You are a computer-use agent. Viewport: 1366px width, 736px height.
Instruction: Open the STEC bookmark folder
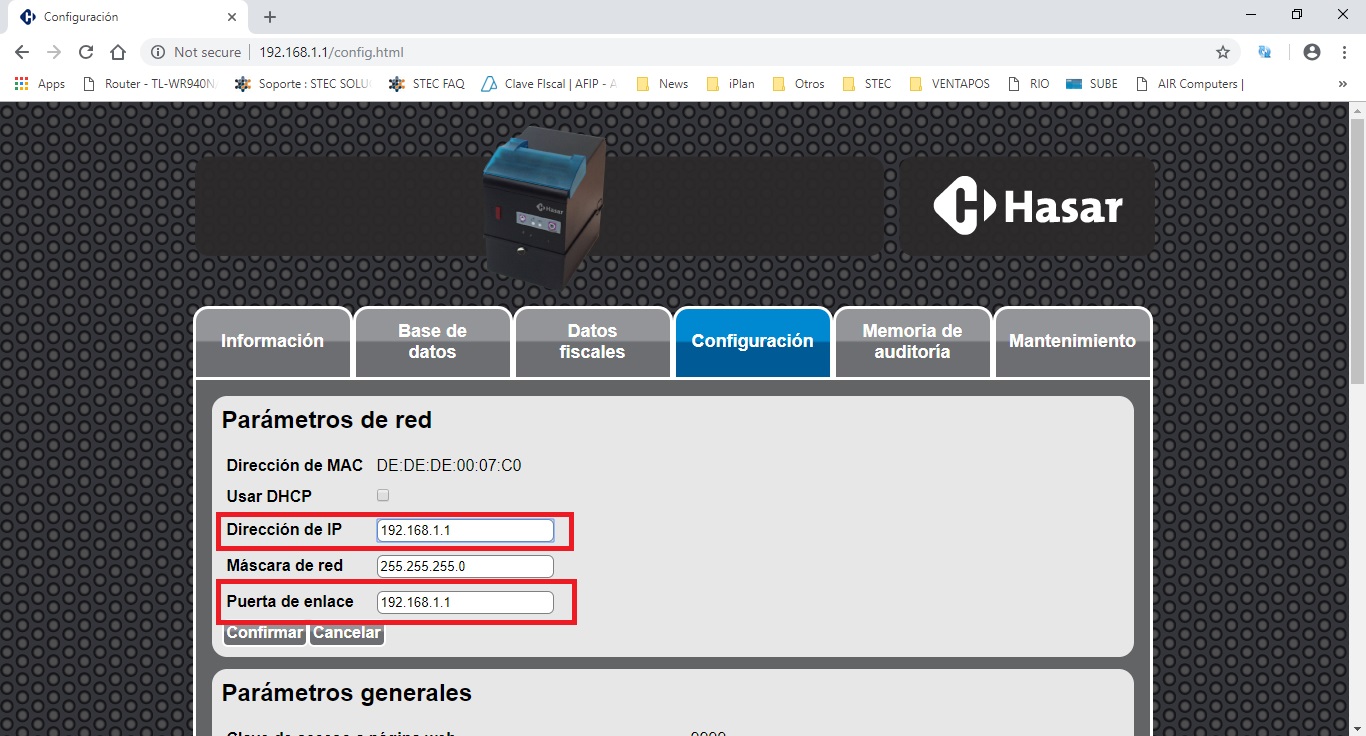click(x=867, y=84)
